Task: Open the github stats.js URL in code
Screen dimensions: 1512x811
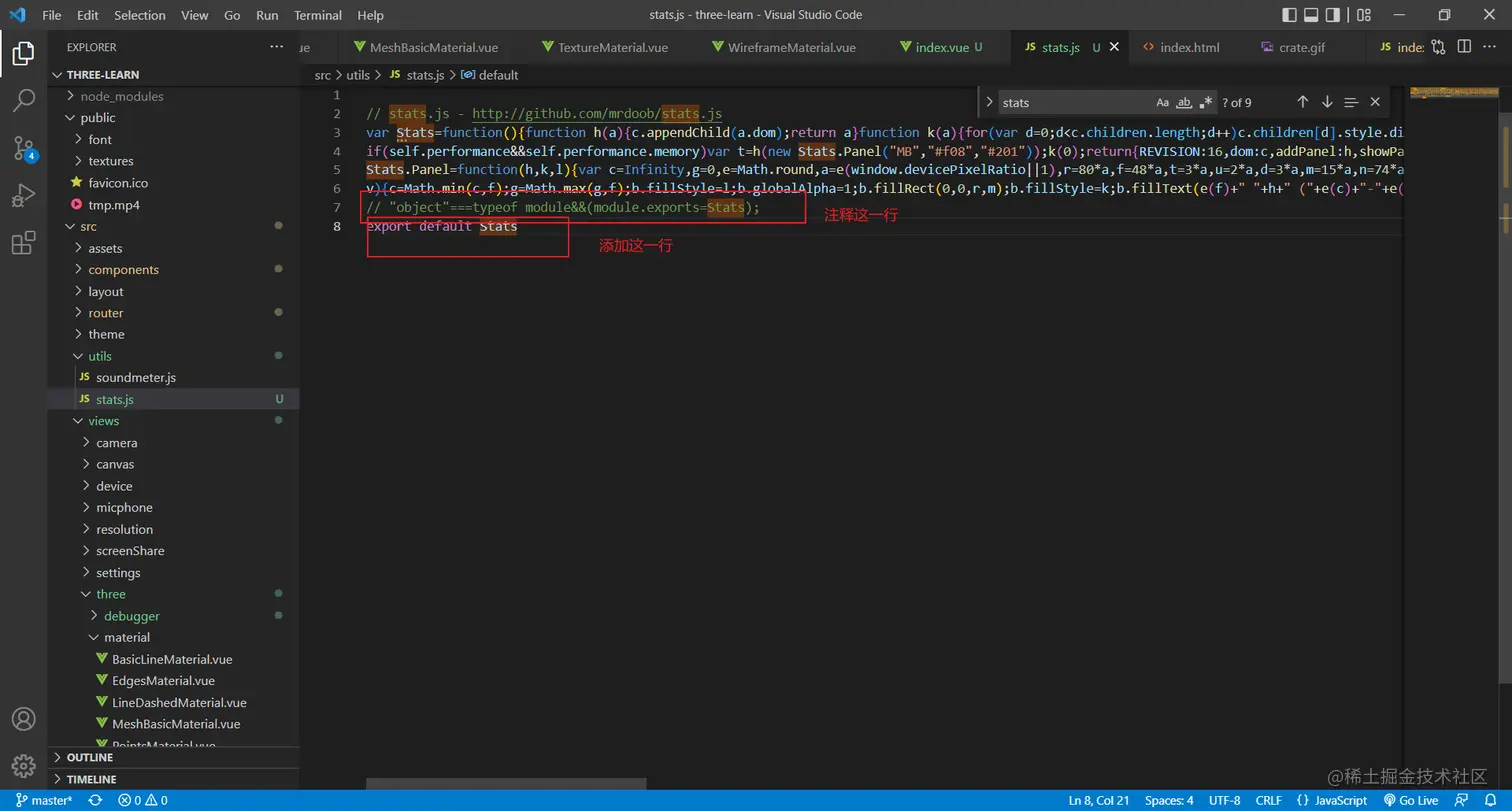Action: 597,114
